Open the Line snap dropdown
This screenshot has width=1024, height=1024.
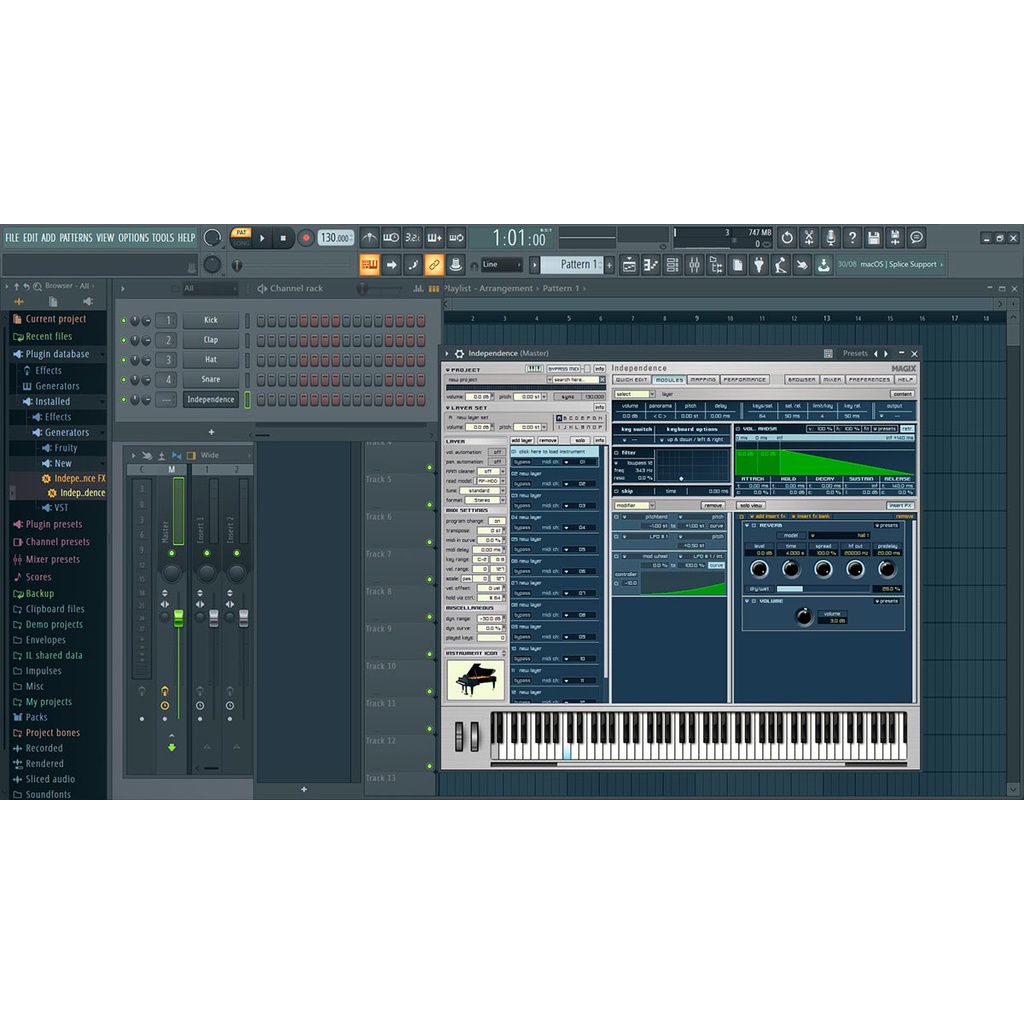(x=502, y=264)
